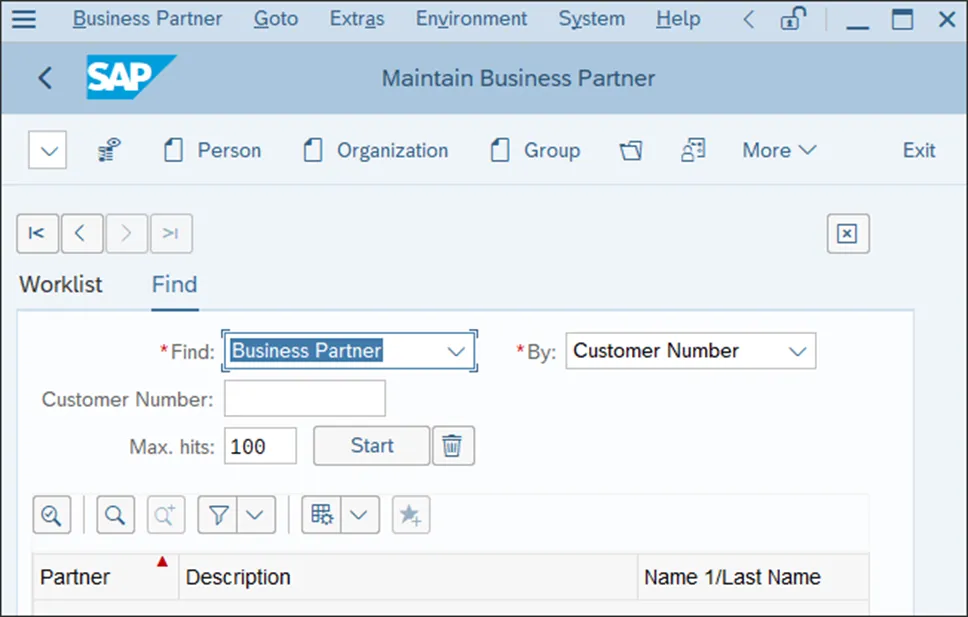Click the trash can clear button
This screenshot has width=968, height=617.
453,445
